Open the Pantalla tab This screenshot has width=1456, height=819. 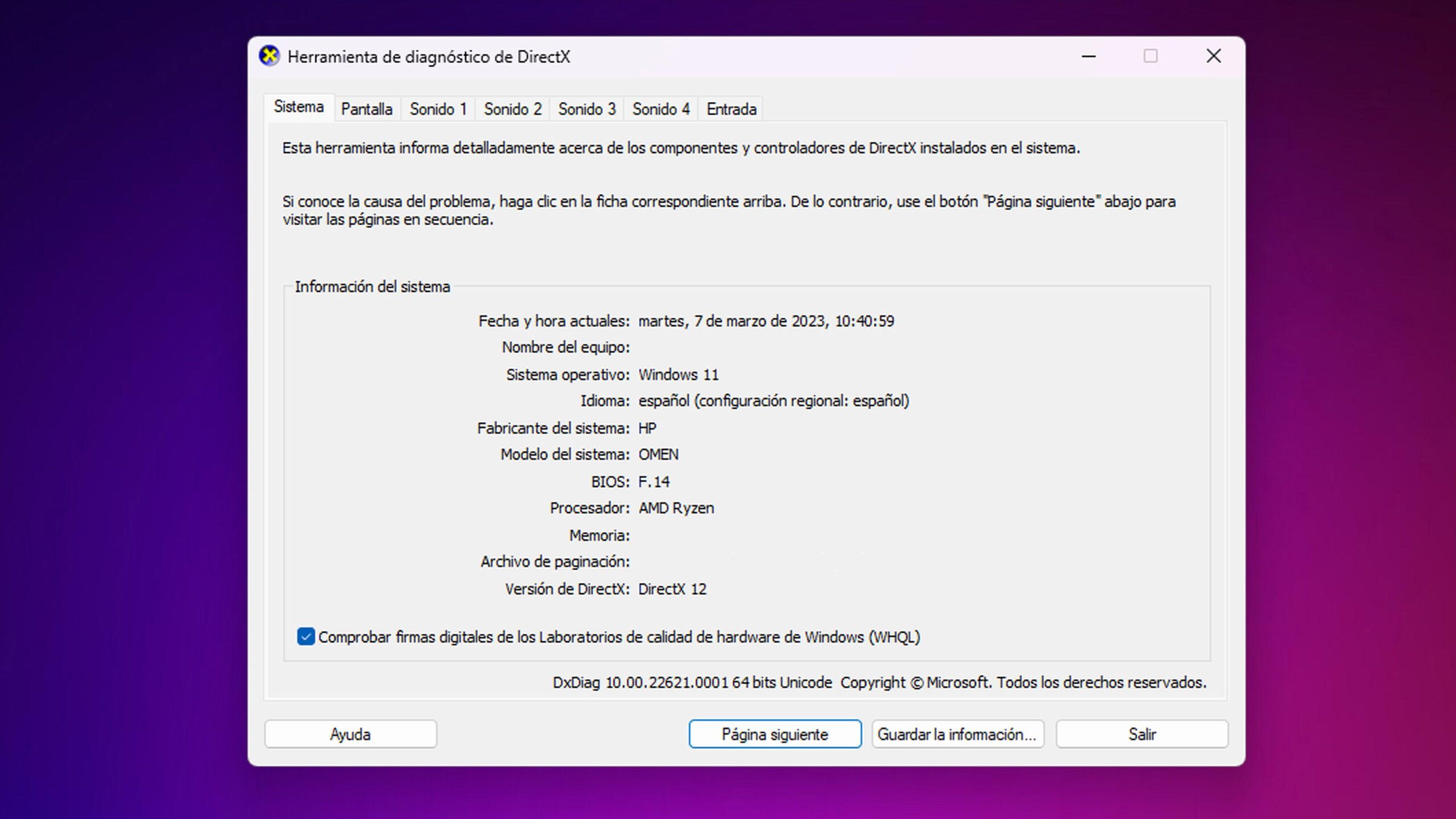coord(367,109)
